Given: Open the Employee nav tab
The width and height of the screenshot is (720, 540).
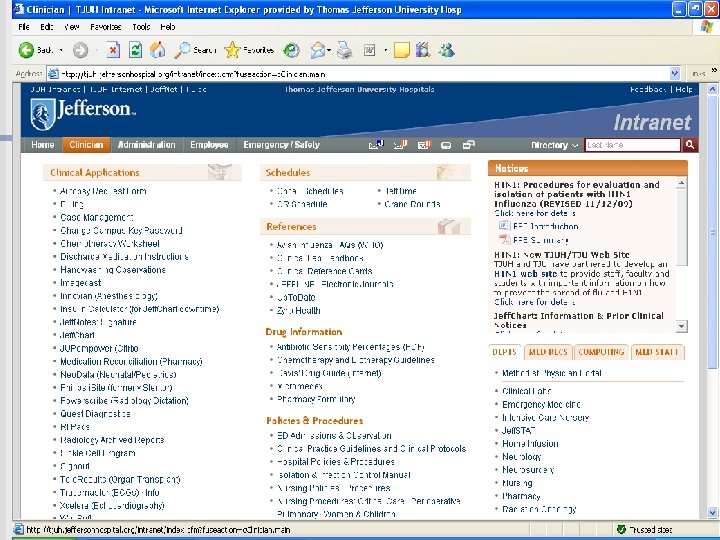Looking at the screenshot, I should coord(209,145).
